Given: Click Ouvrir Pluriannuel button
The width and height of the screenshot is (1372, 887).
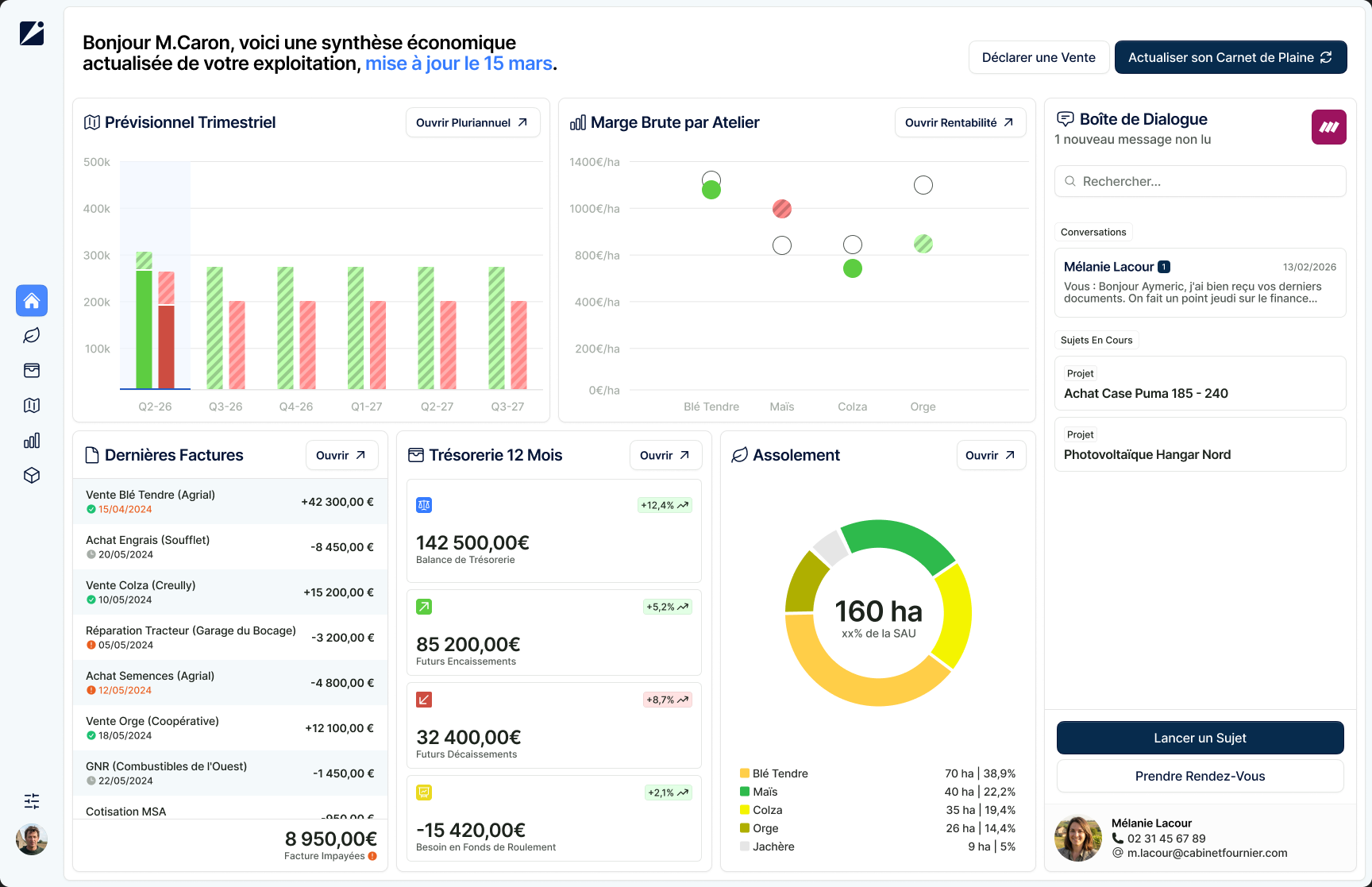Looking at the screenshot, I should (473, 122).
